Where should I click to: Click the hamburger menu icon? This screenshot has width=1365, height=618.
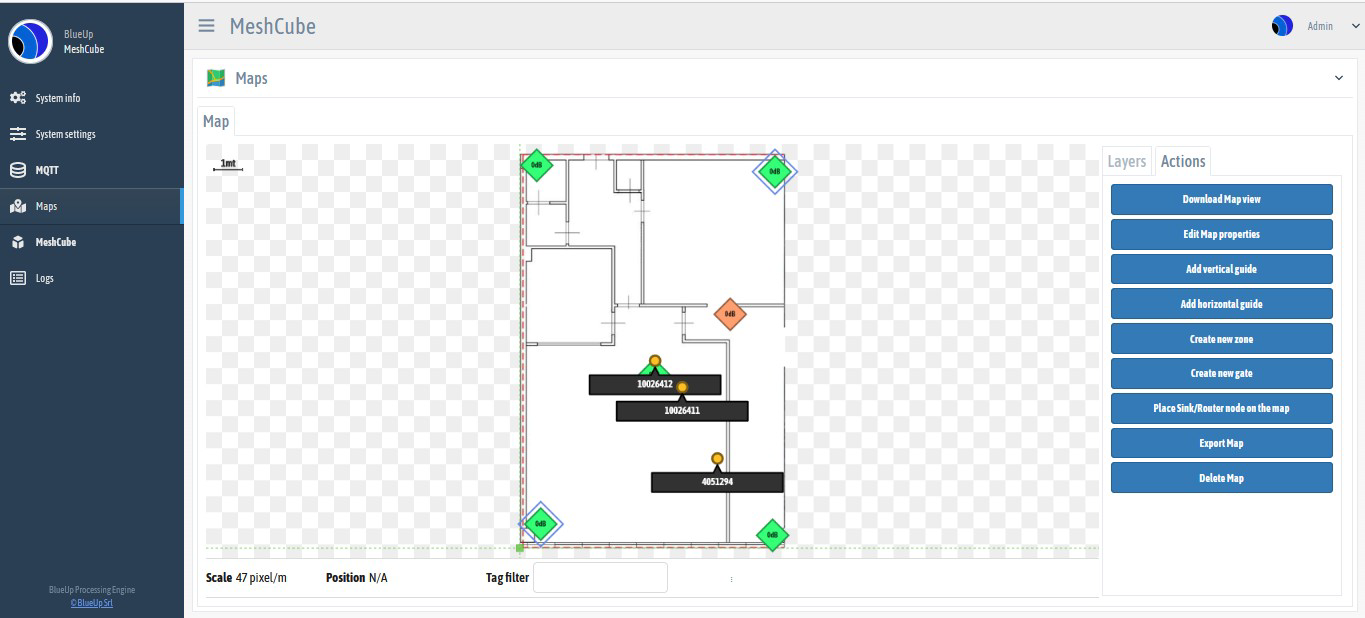pyautogui.click(x=206, y=26)
